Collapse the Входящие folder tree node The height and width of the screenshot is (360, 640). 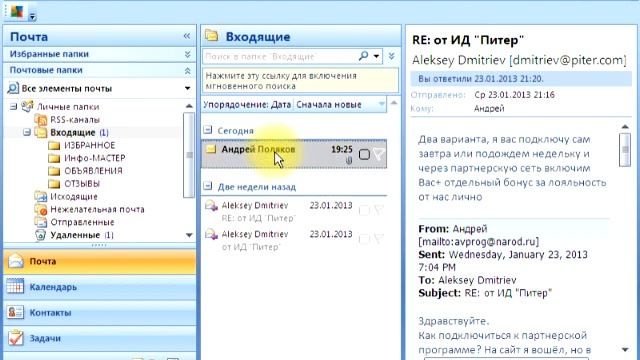27,132
